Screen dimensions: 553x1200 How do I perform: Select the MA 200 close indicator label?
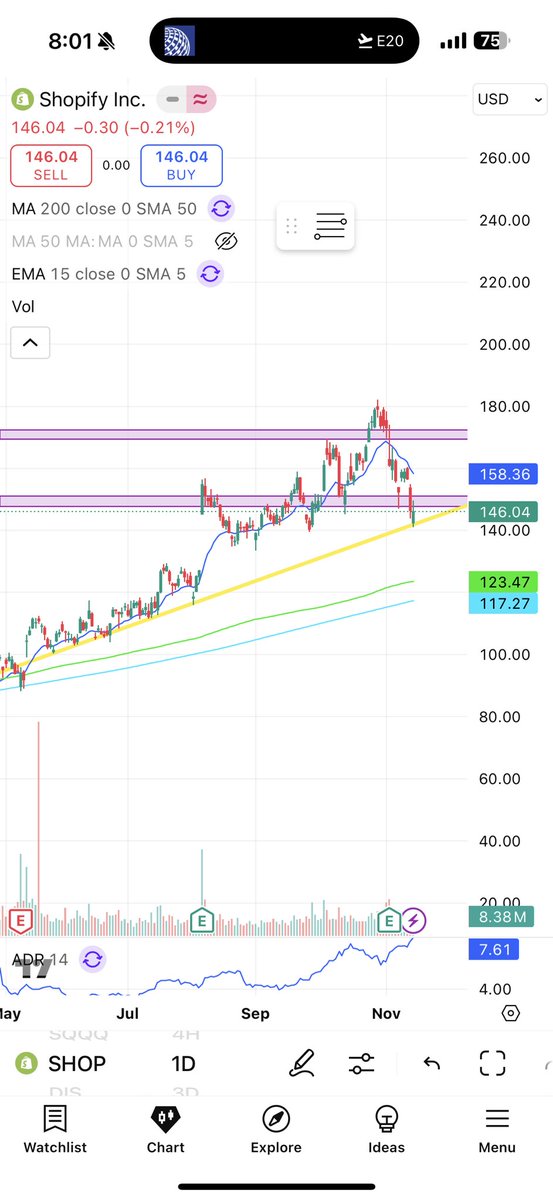pos(105,209)
